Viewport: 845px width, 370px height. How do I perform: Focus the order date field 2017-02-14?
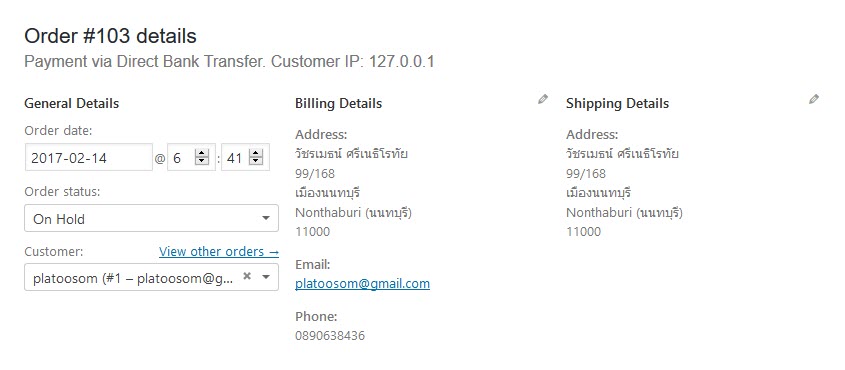click(89, 157)
